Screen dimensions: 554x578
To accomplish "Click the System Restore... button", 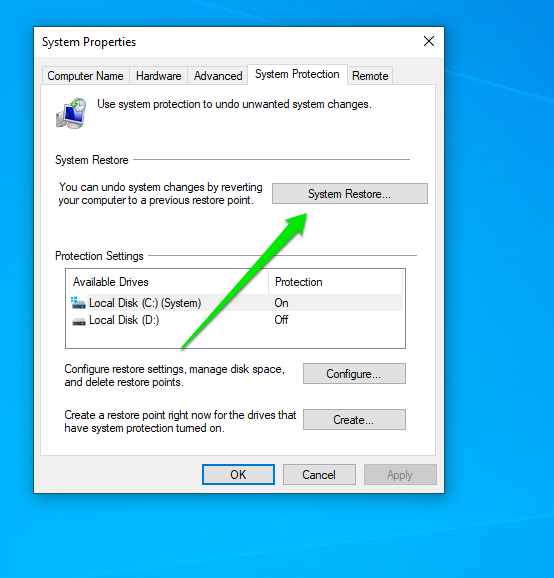I will [350, 194].
